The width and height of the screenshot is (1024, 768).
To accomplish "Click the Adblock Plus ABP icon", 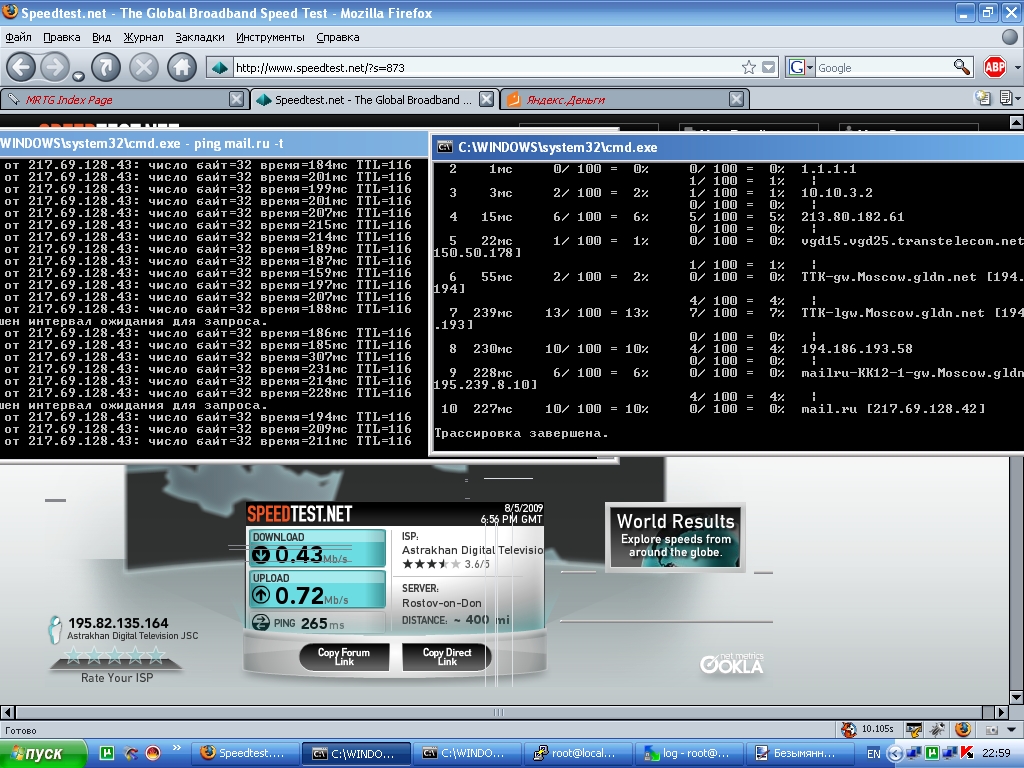I will click(995, 67).
